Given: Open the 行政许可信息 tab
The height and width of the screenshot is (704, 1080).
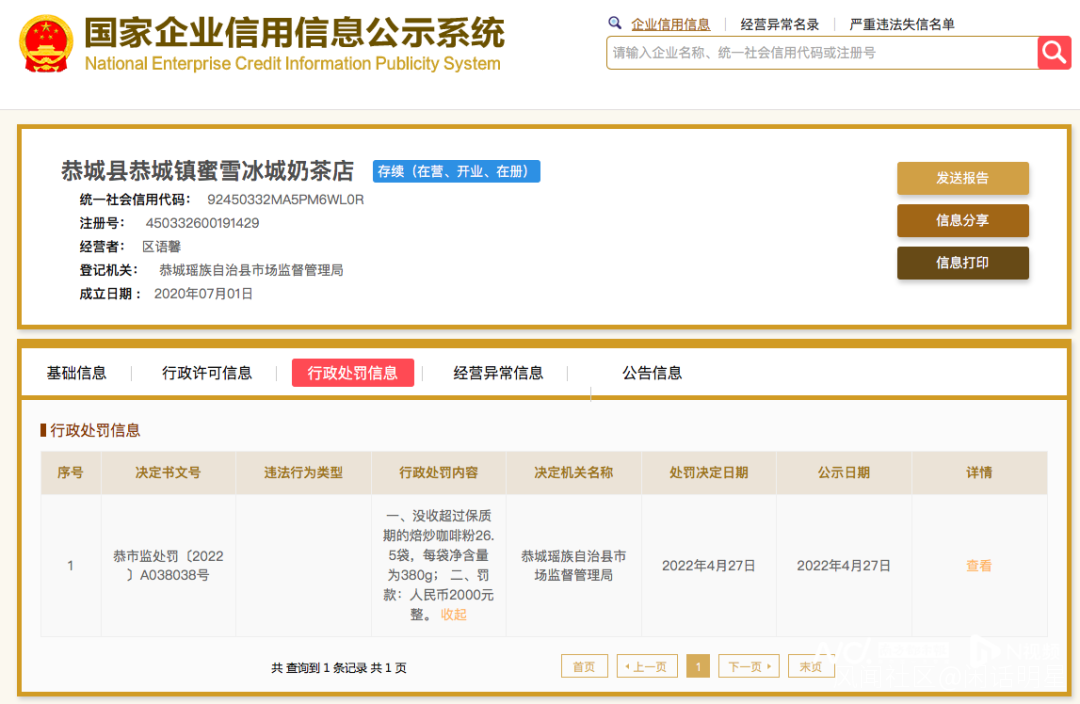Looking at the screenshot, I should [x=207, y=373].
